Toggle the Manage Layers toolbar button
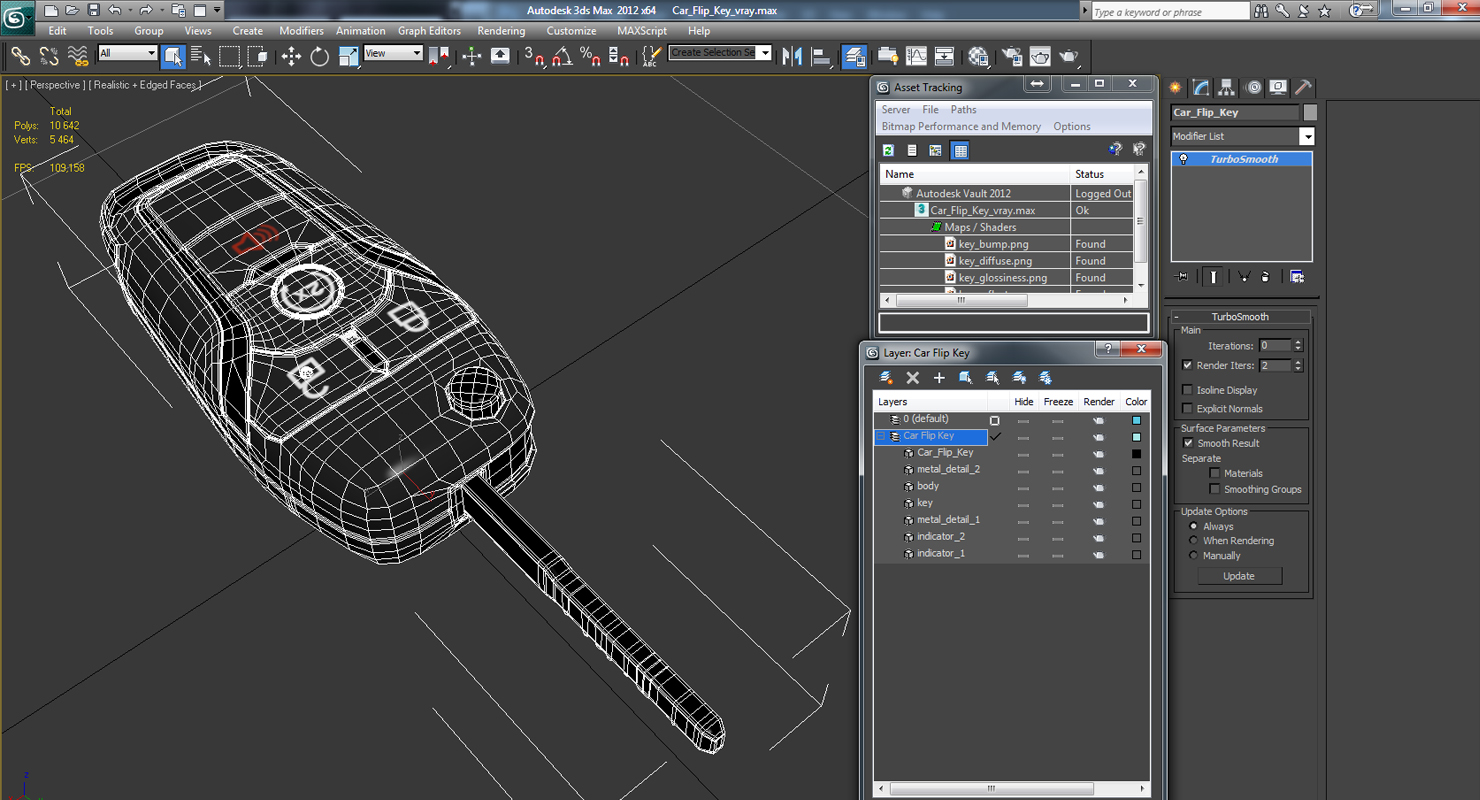The image size is (1480, 800). point(854,56)
